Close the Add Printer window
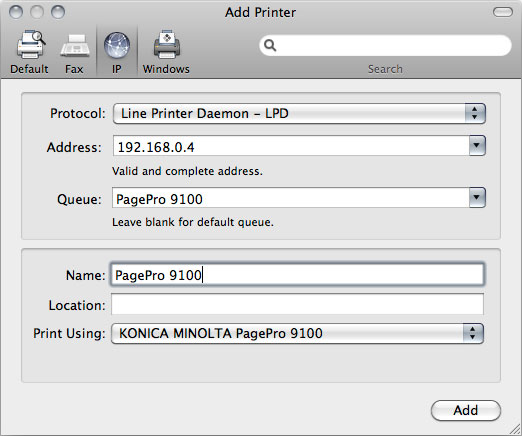The image size is (522, 436). (16, 12)
